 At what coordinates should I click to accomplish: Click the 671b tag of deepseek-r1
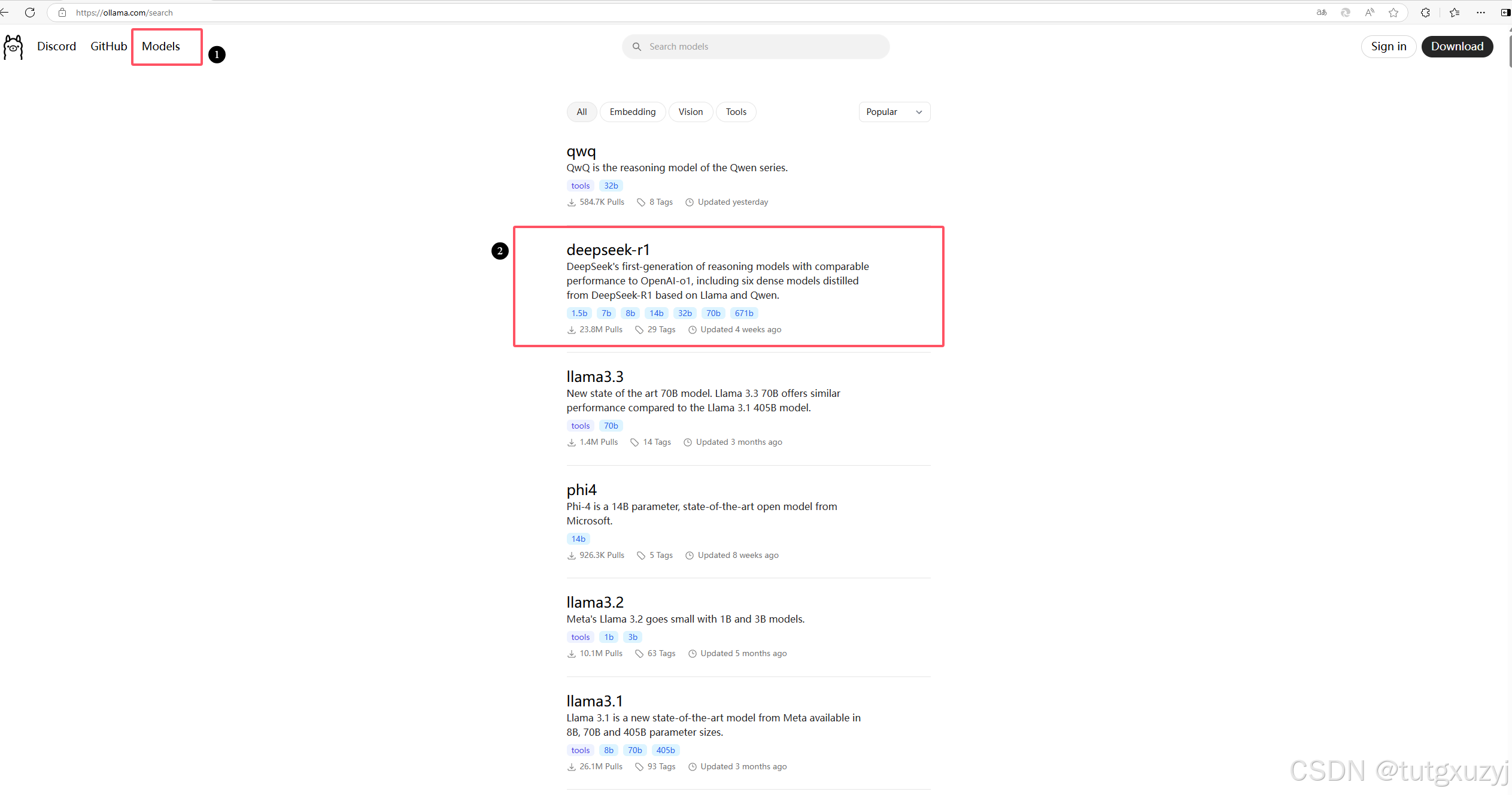[743, 313]
